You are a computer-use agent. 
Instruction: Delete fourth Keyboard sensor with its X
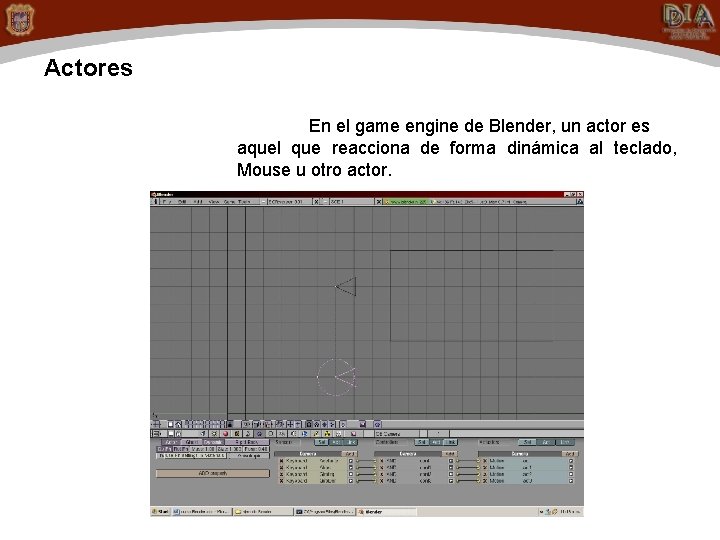click(x=281, y=480)
